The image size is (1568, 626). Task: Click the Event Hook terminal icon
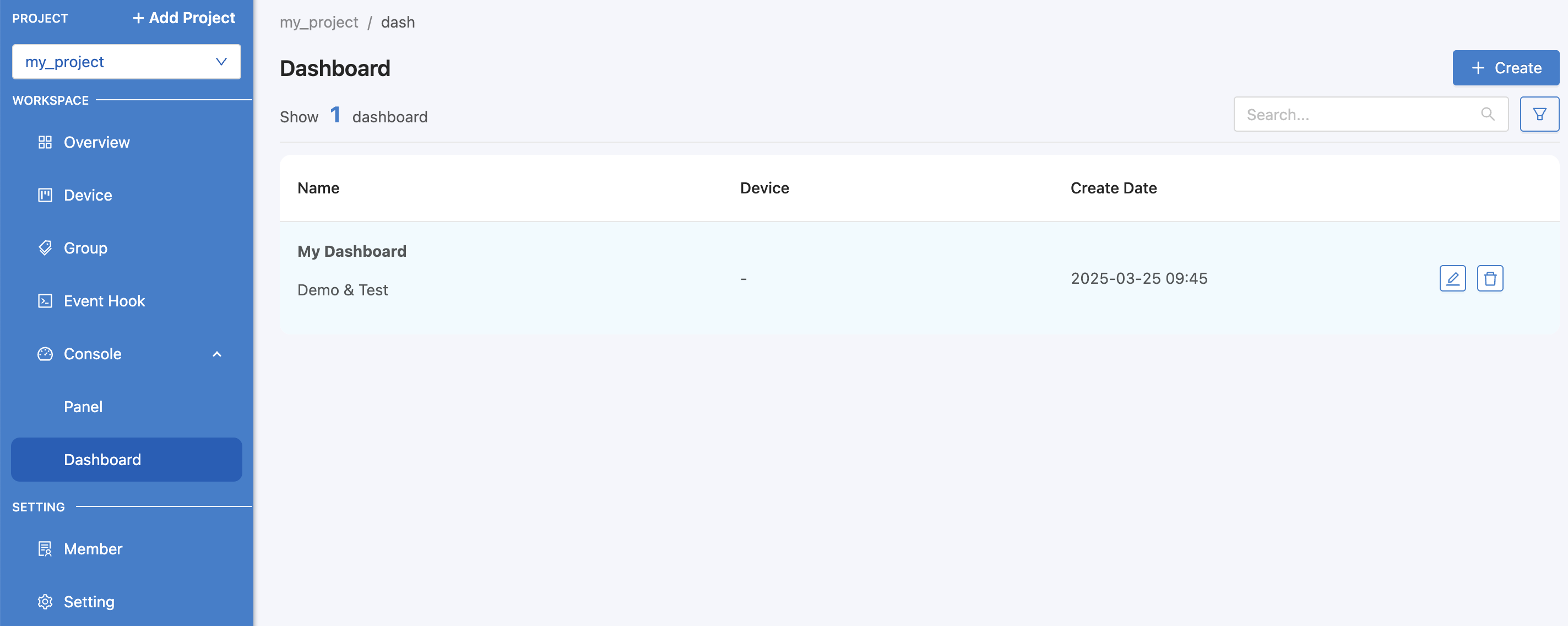tap(45, 301)
